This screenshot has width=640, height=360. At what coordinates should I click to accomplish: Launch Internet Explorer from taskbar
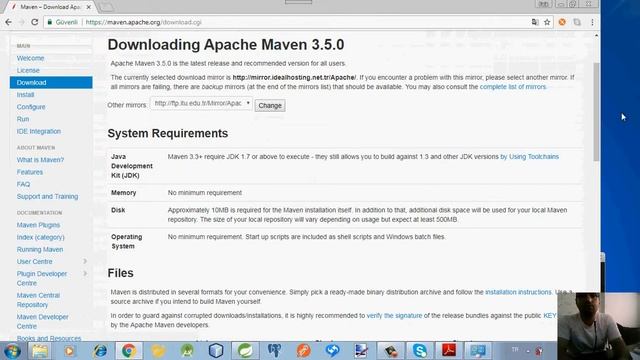tap(100, 351)
